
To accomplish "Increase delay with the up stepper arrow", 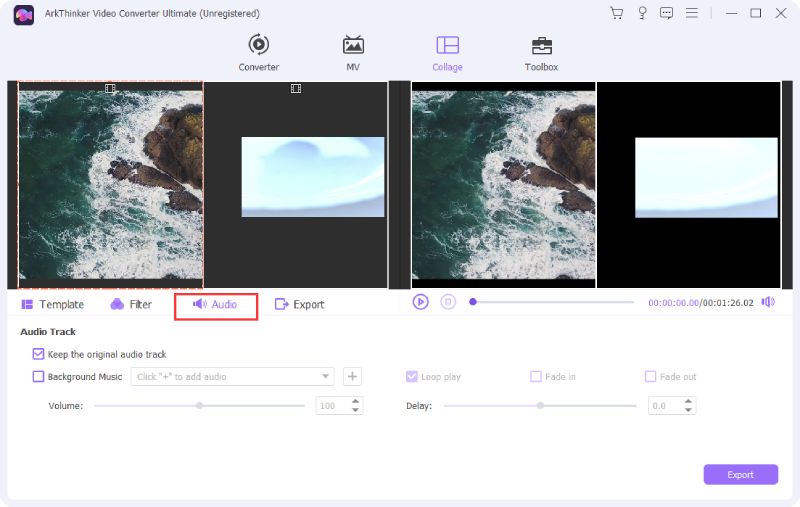I will (688, 401).
